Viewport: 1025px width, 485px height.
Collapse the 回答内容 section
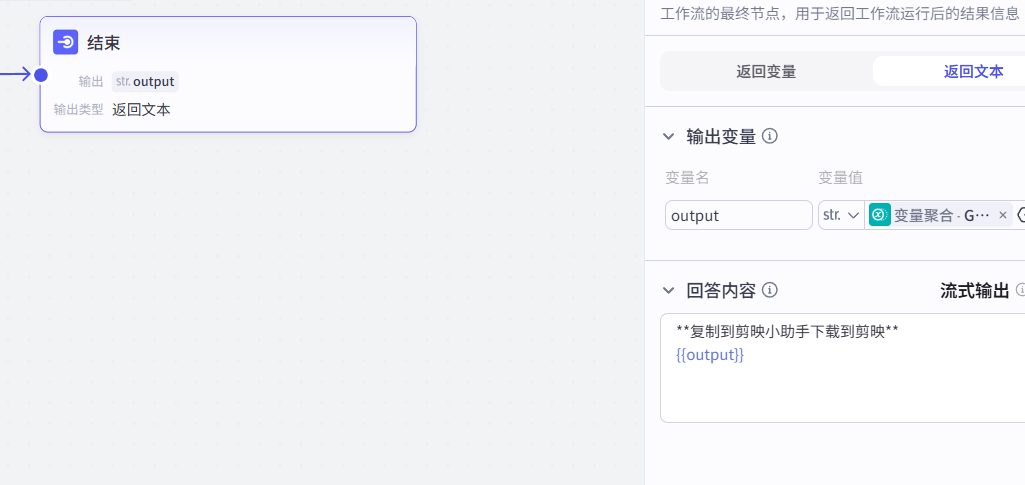[x=669, y=291]
